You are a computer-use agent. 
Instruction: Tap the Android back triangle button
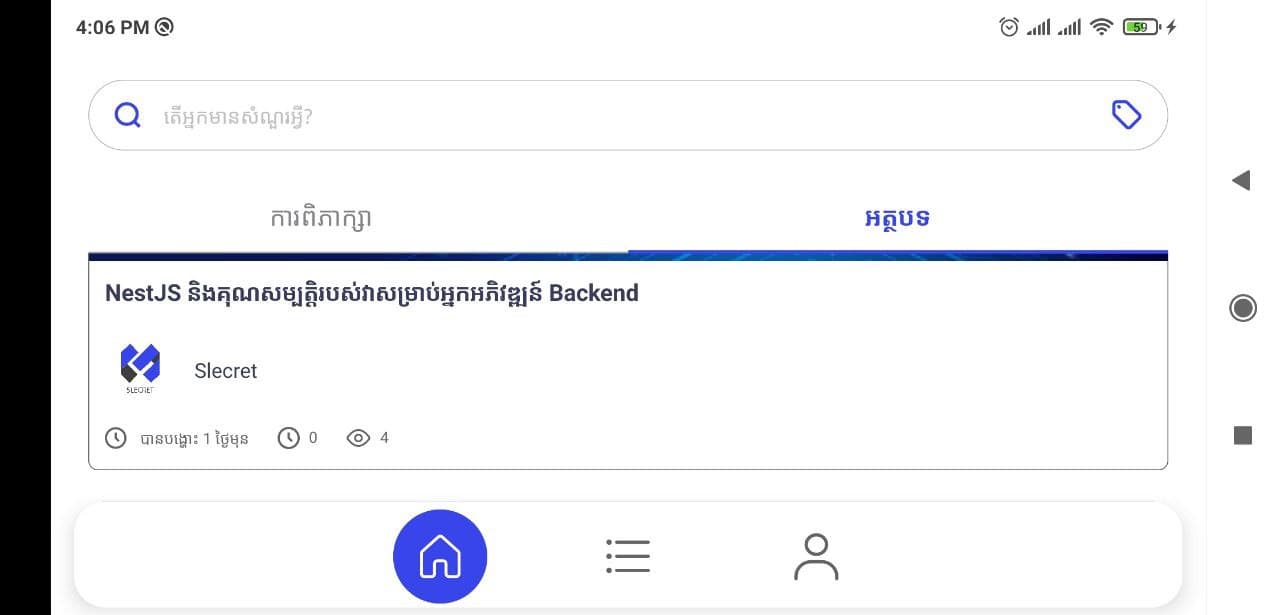pyautogui.click(x=1241, y=181)
